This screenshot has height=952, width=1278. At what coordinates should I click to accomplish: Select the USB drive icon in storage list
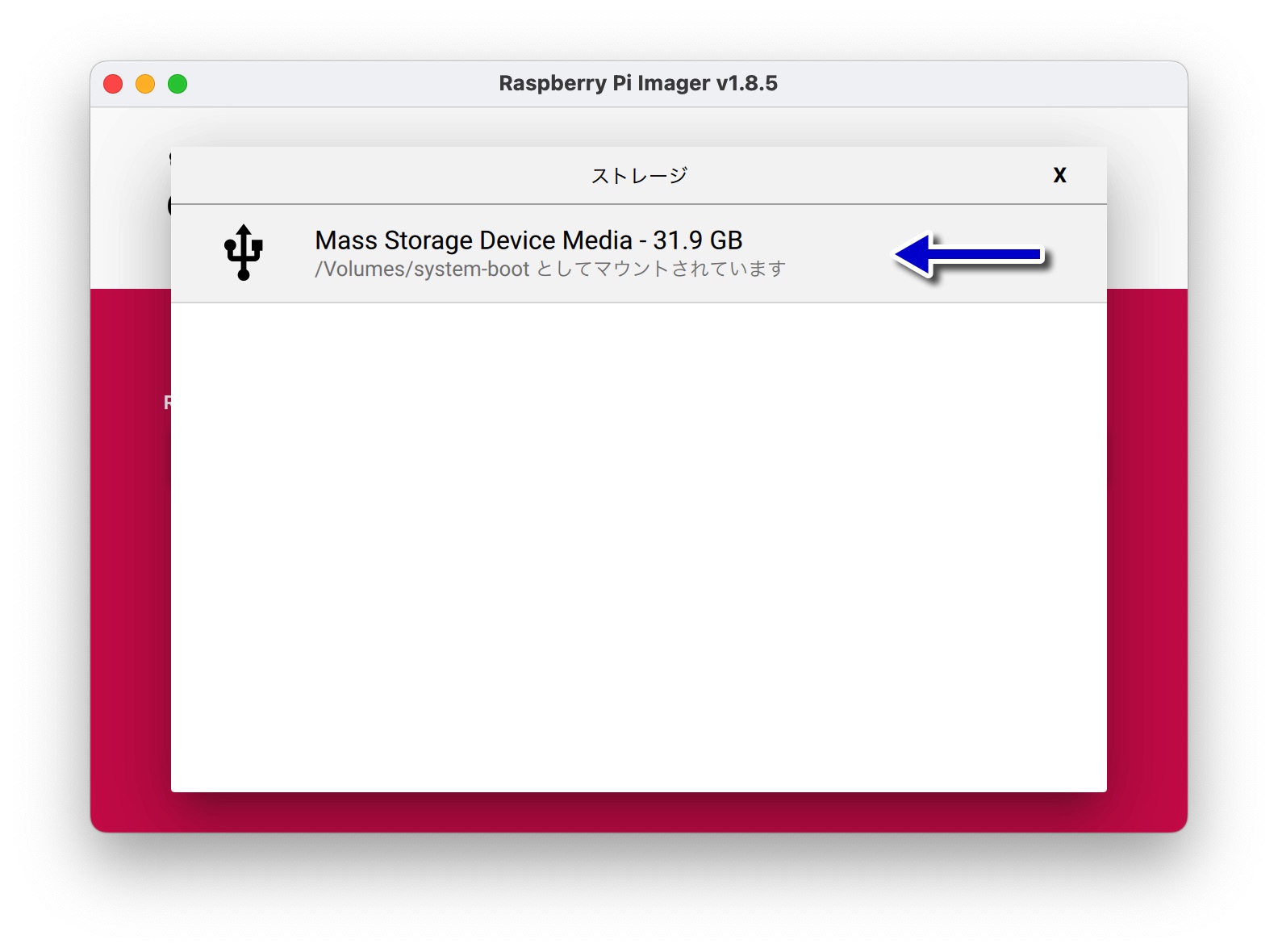pos(243,253)
